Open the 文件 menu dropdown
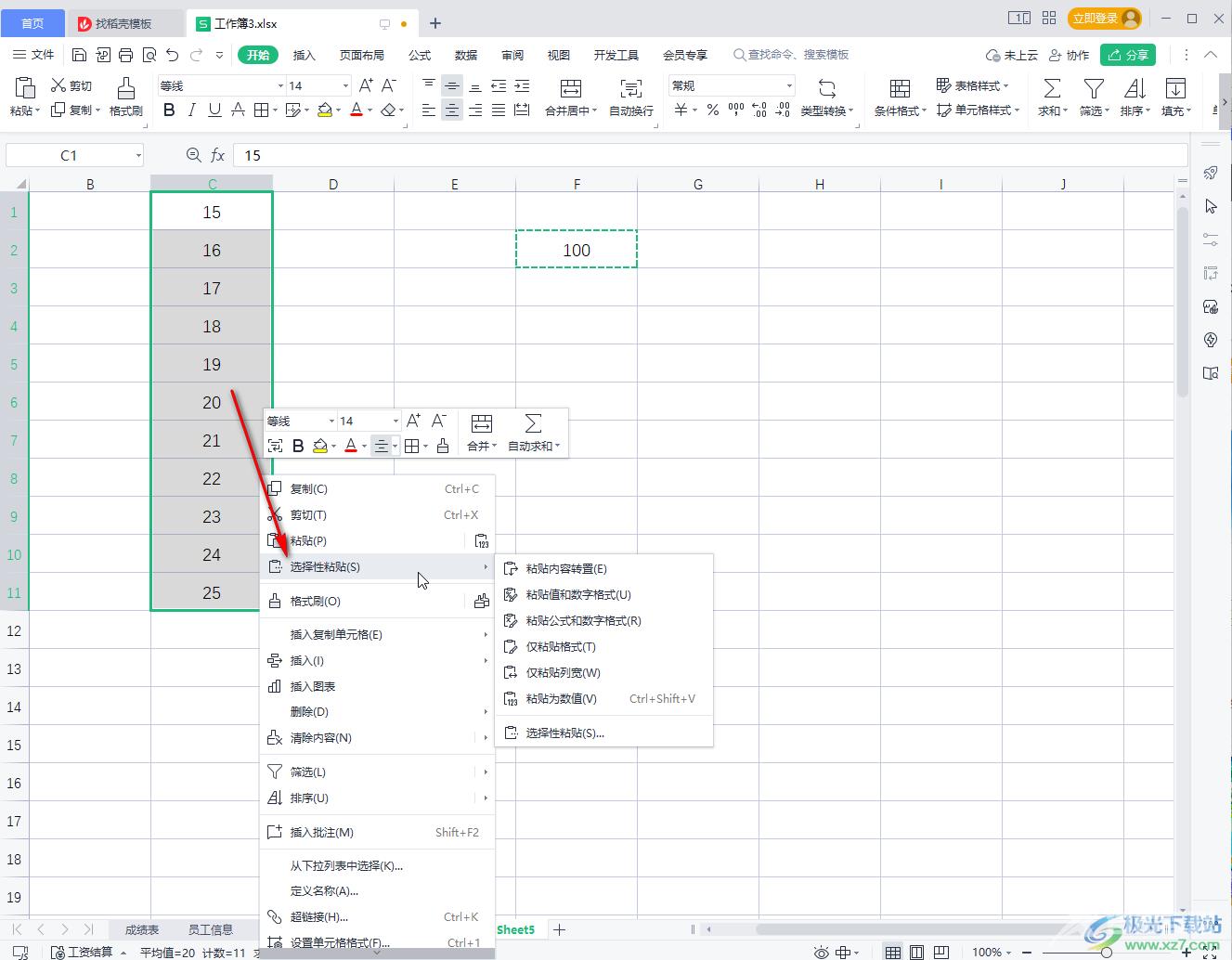1232x960 pixels. point(33,55)
